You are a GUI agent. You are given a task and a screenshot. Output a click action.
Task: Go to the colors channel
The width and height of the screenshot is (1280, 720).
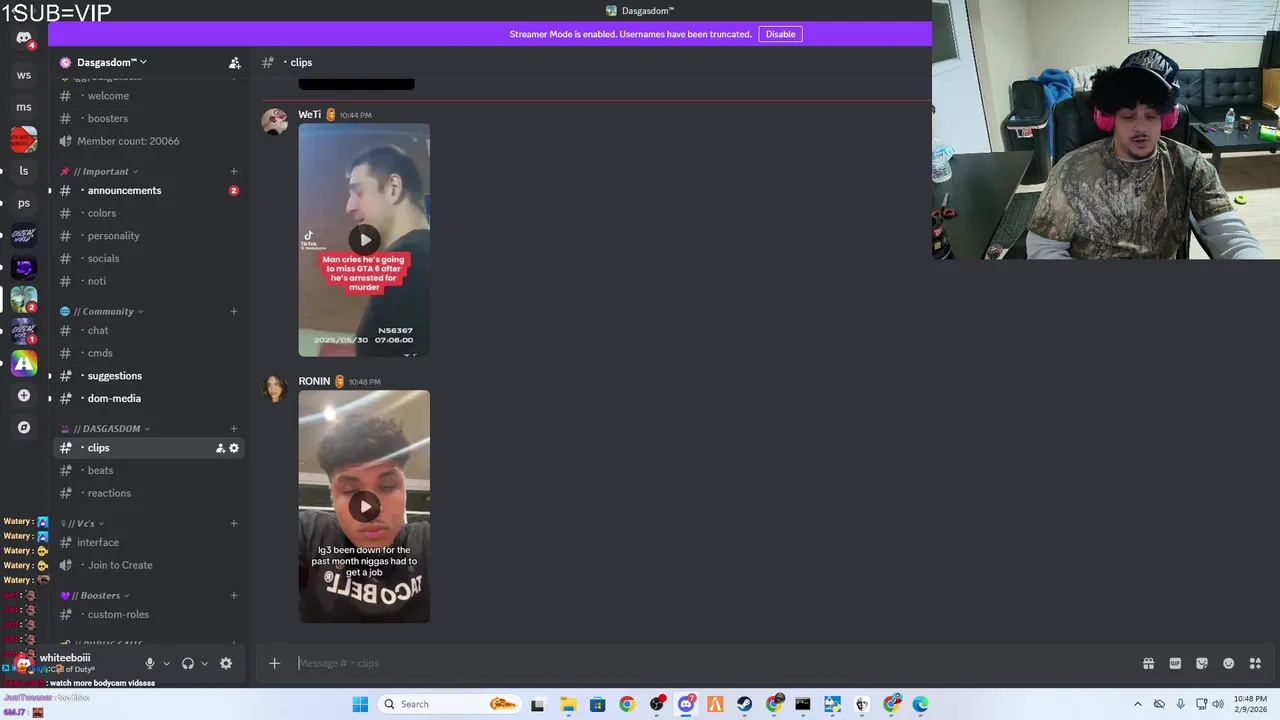tap(148, 213)
